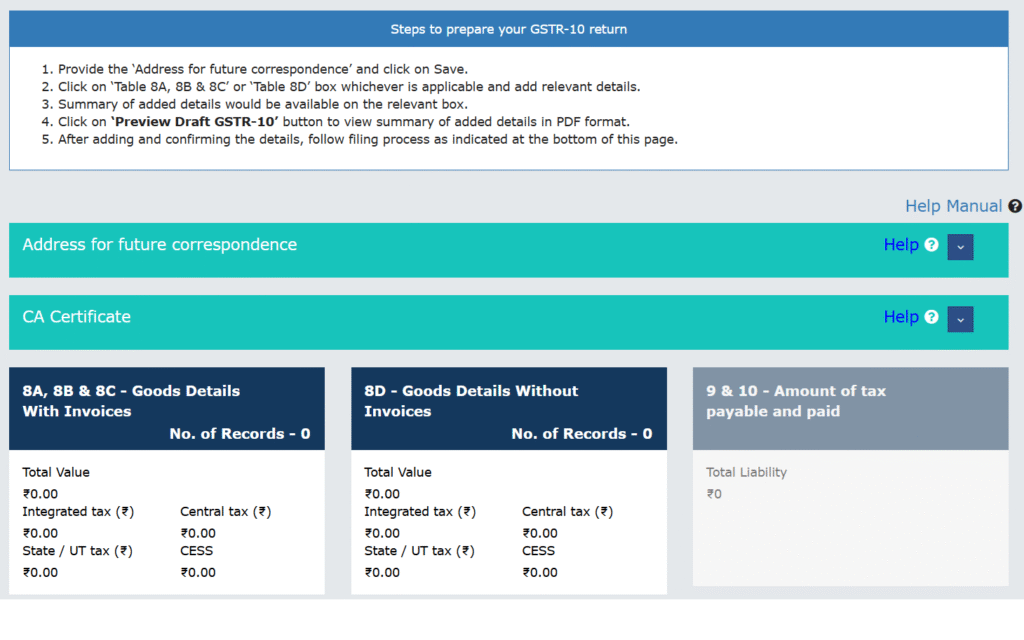Expand the CA Certificate section chevron
1024x640 pixels.
(960, 318)
